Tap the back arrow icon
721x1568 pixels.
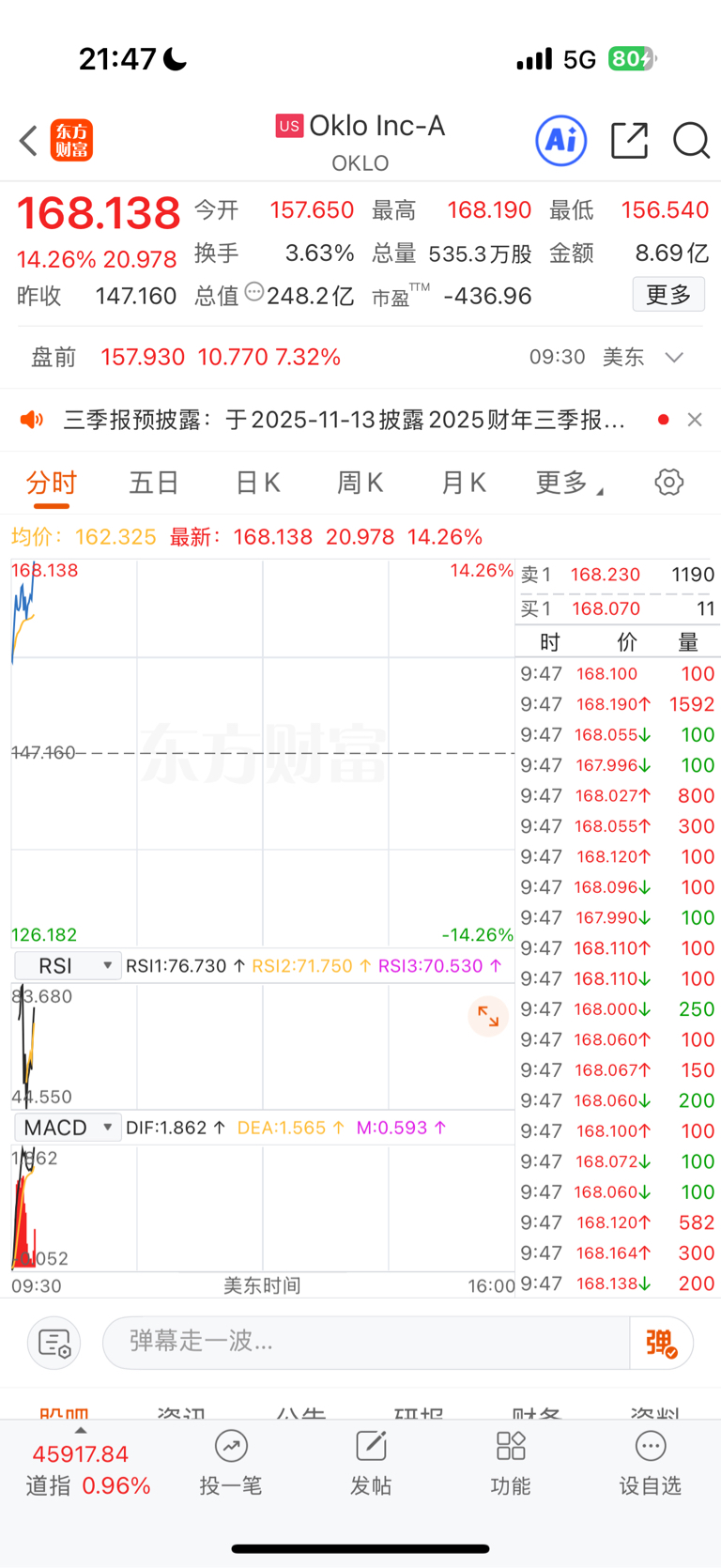[x=28, y=141]
